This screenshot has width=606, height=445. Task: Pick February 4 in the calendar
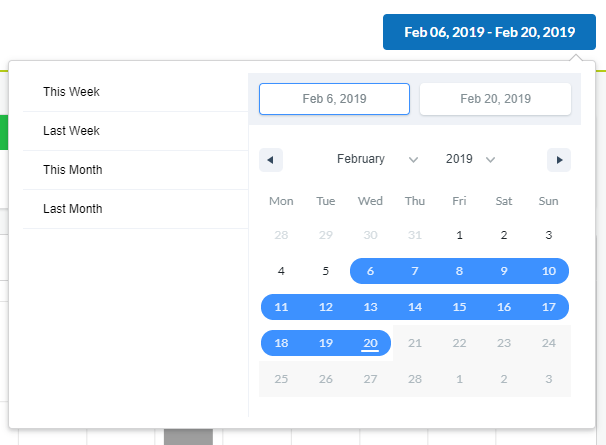281,271
